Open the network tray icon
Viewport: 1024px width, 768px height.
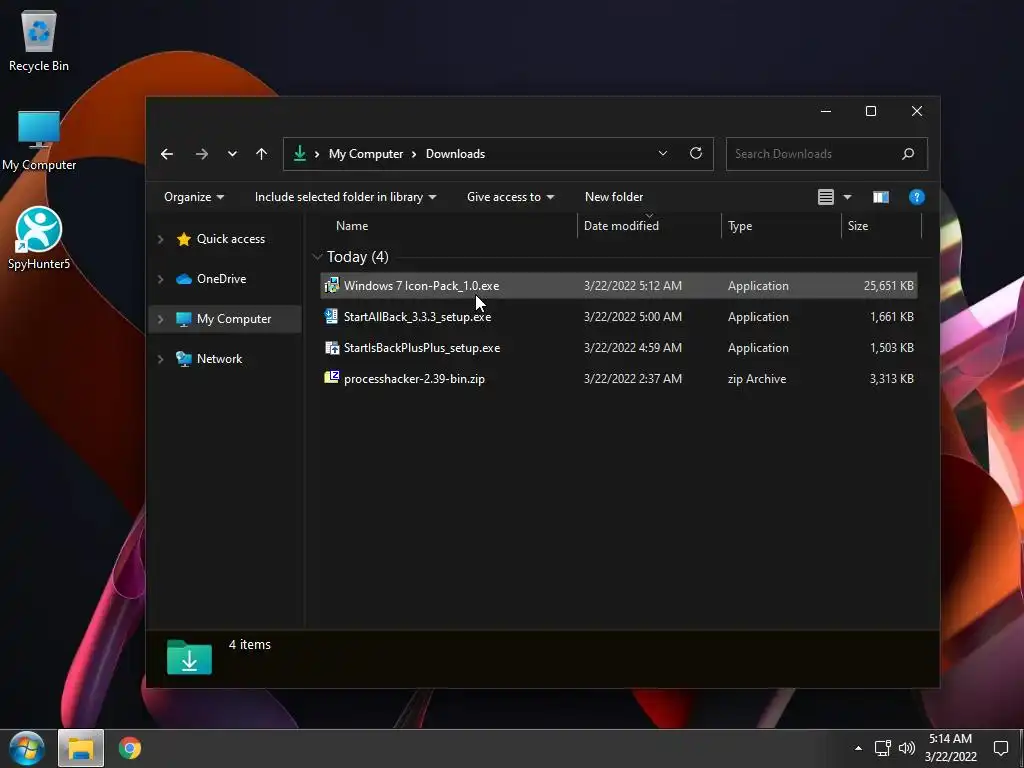pyautogui.click(x=882, y=748)
